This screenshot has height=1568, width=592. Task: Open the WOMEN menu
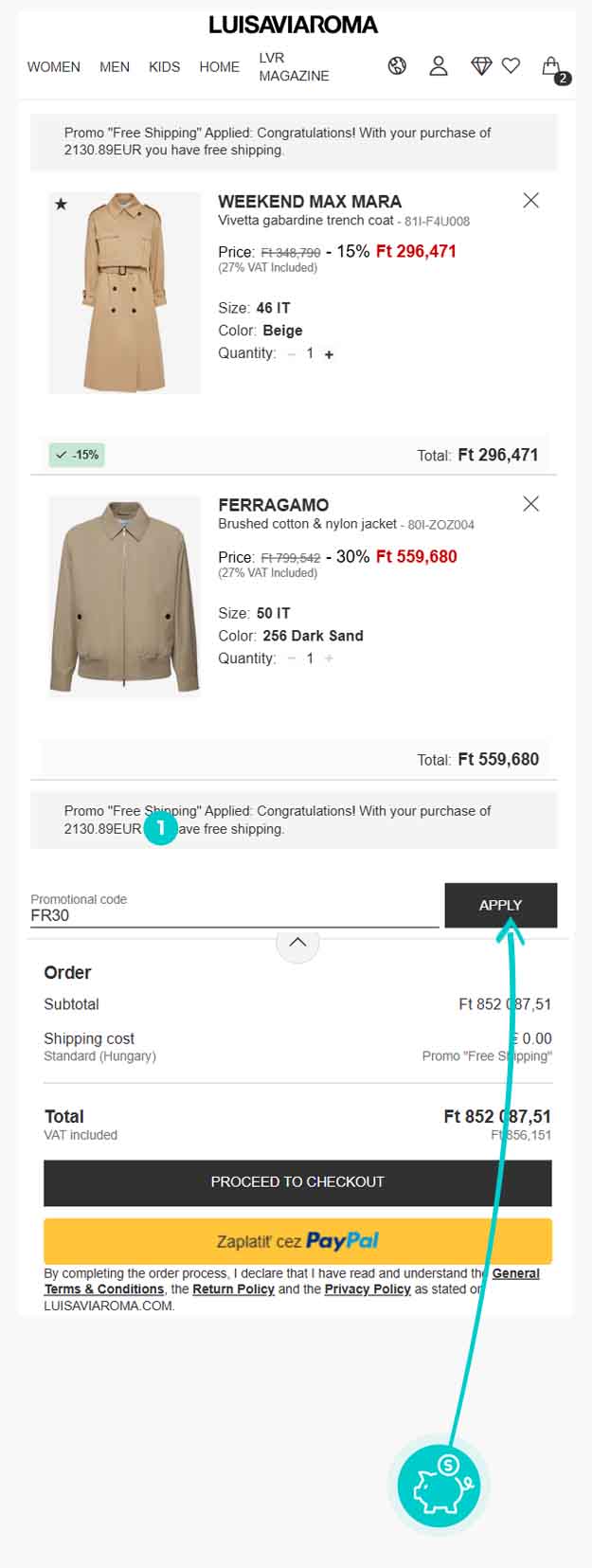(x=53, y=67)
